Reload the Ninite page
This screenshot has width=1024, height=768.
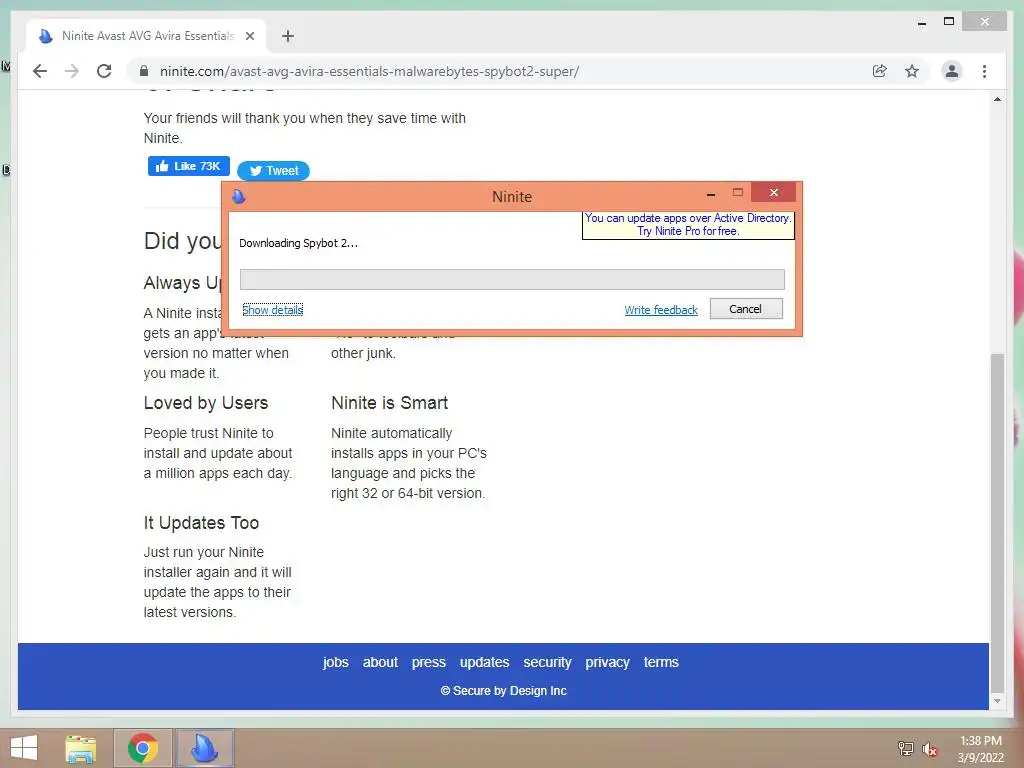coord(104,71)
